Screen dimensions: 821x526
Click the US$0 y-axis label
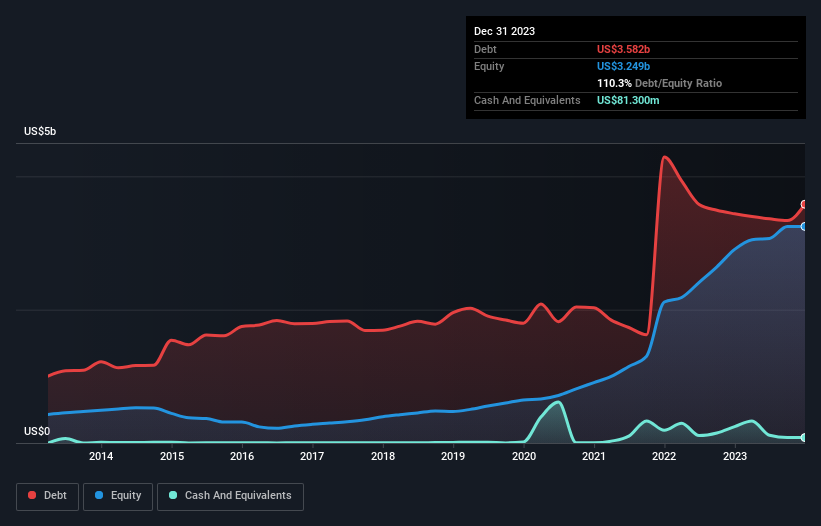37,431
